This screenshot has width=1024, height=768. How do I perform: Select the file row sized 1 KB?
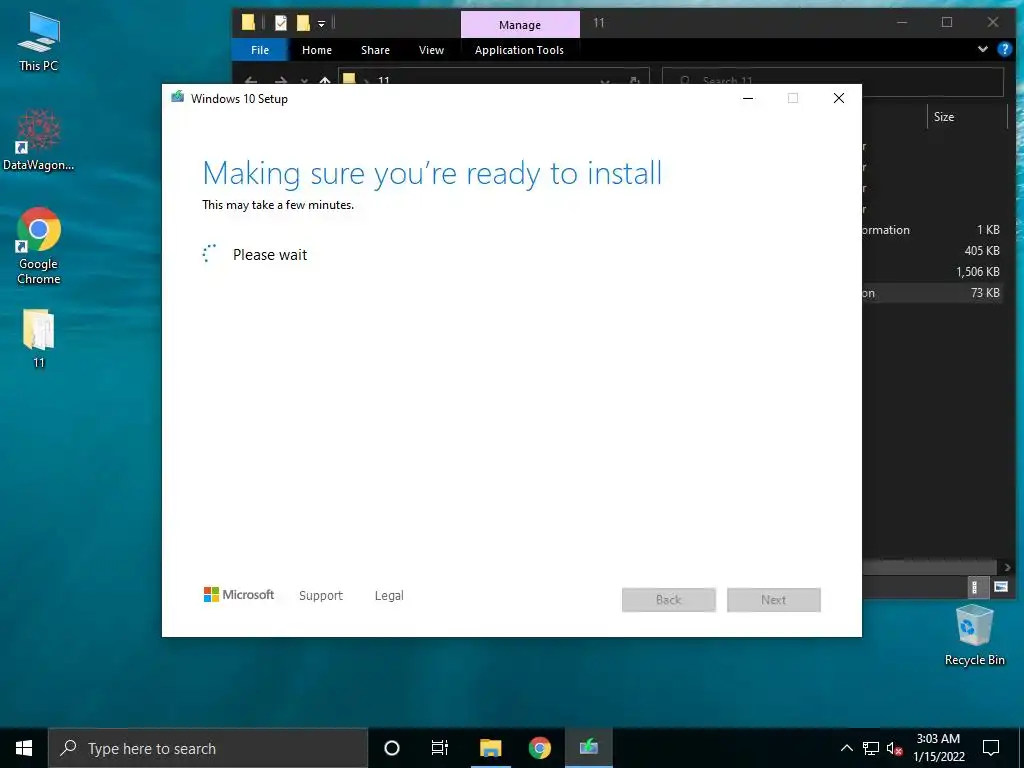(x=933, y=230)
